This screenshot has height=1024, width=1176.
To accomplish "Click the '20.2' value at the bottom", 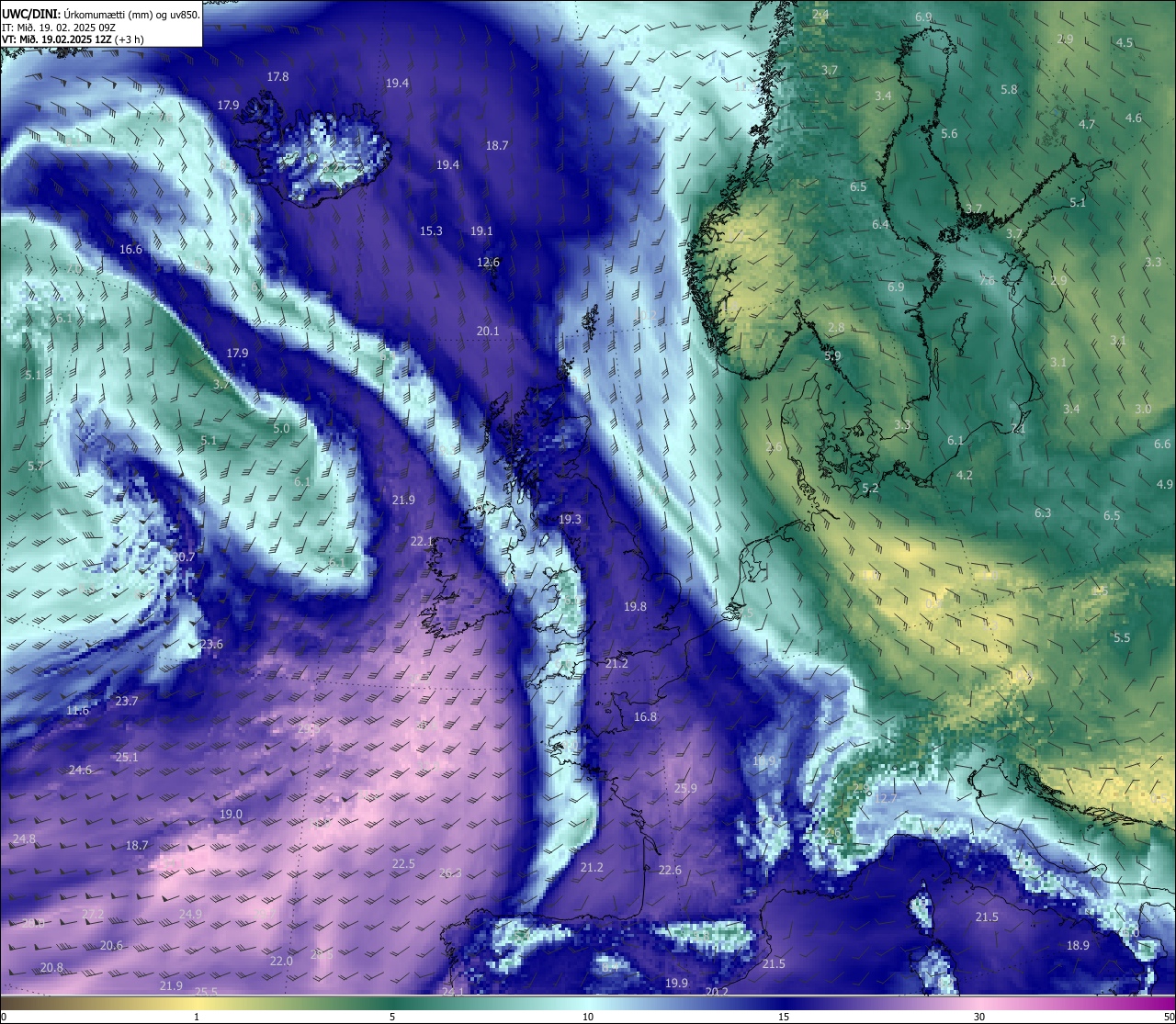I will 717,992.
